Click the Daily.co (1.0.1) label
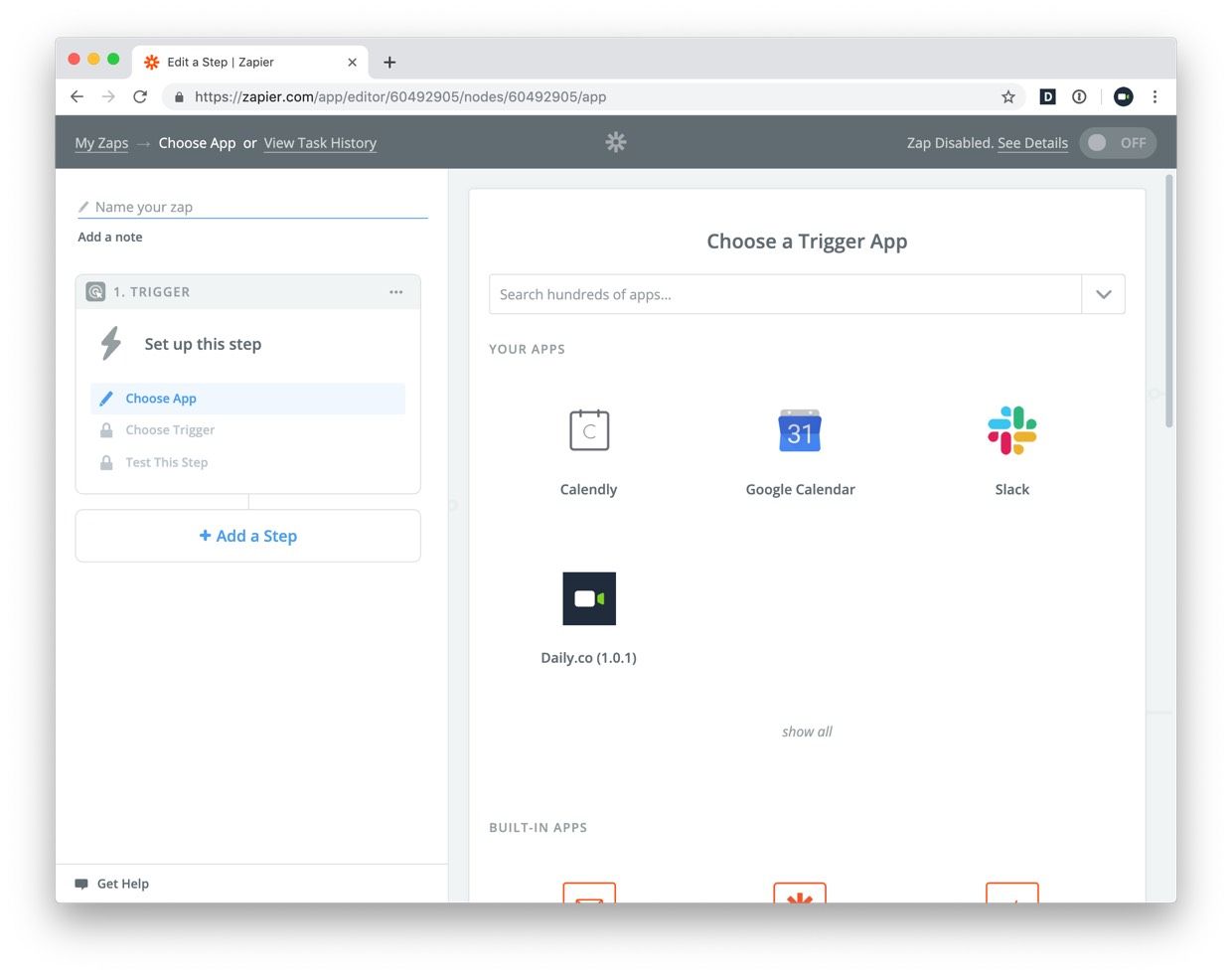This screenshot has width=1232, height=976. coord(588,658)
